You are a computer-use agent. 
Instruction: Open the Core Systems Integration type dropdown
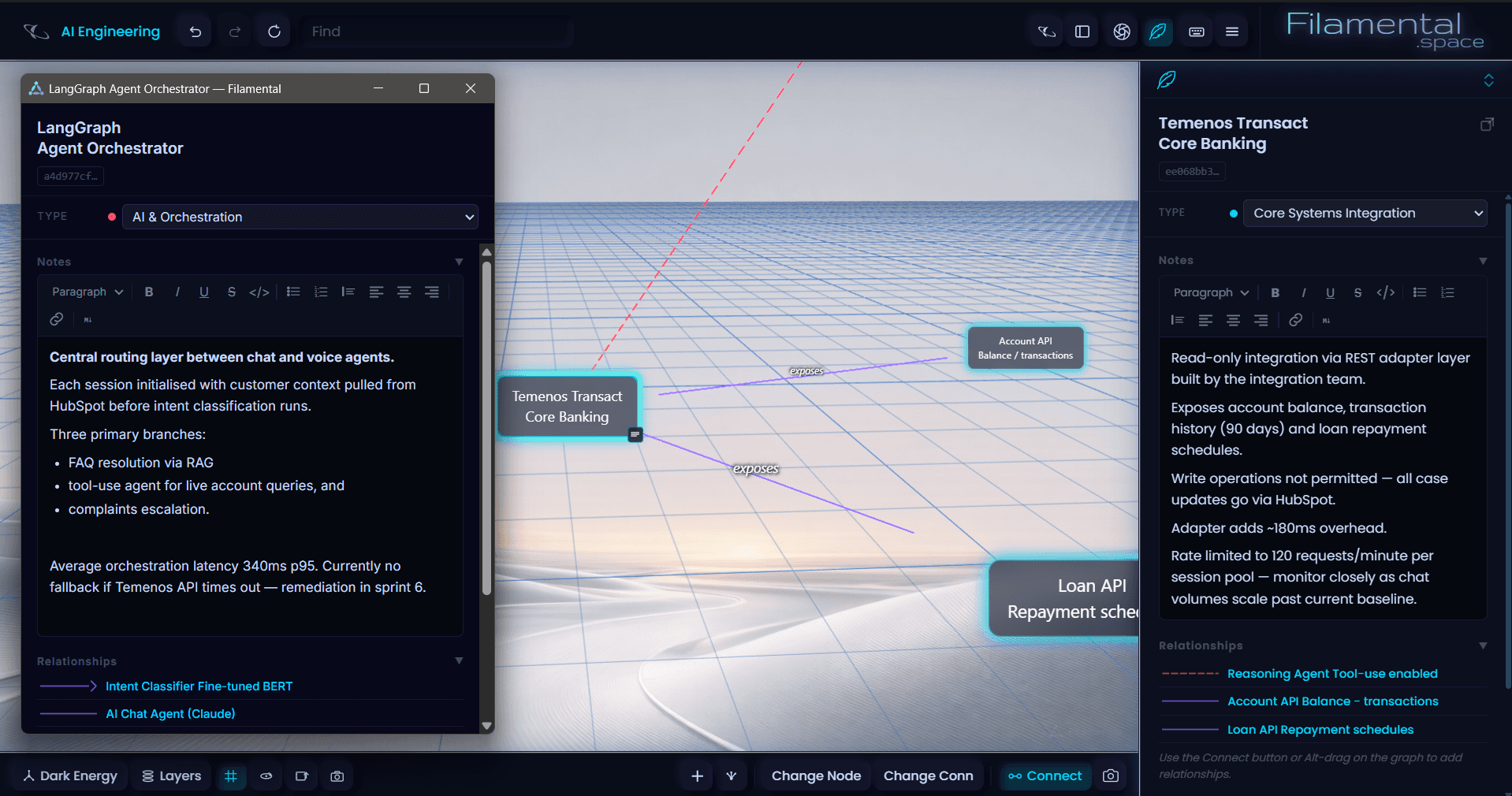click(x=1365, y=213)
